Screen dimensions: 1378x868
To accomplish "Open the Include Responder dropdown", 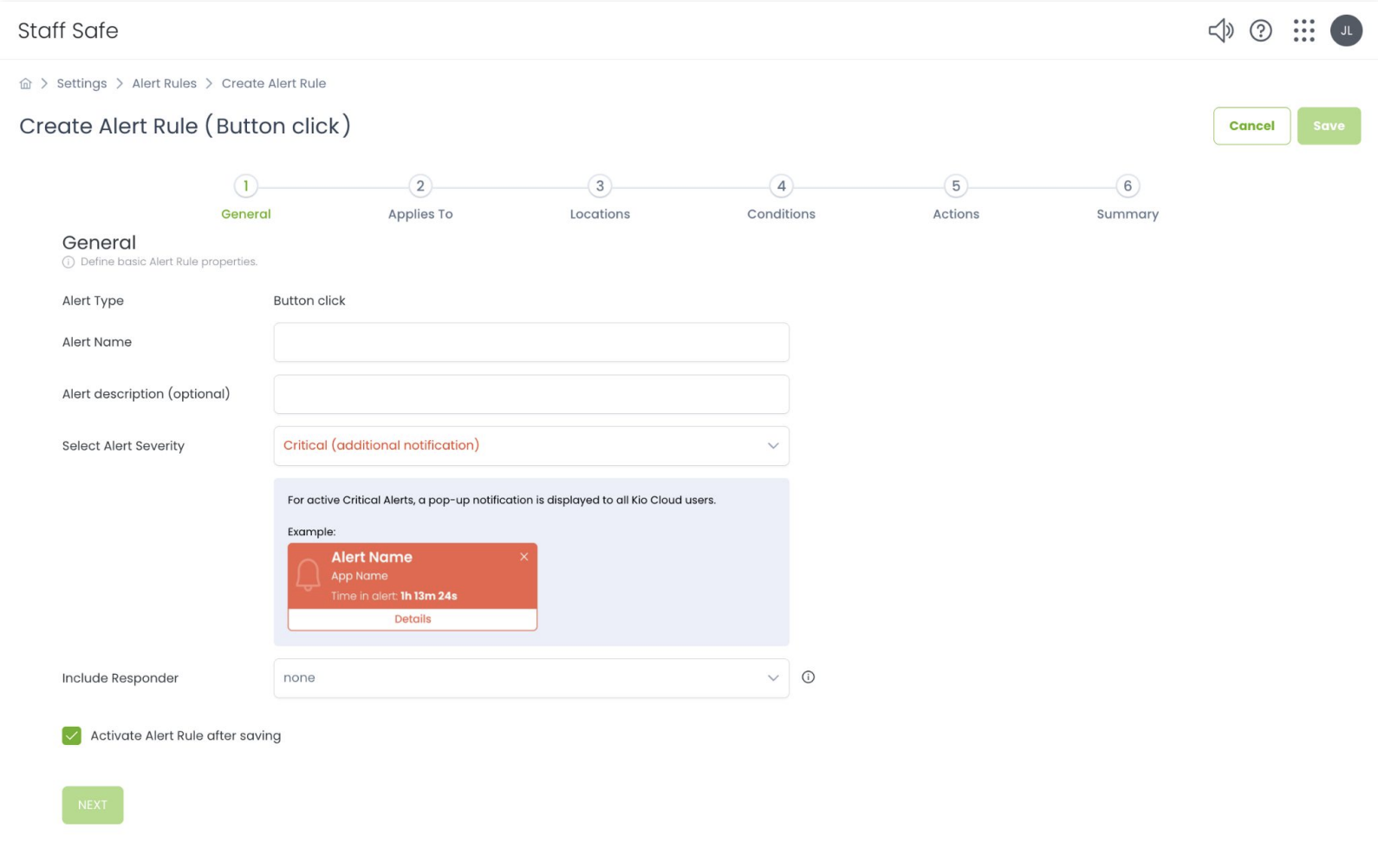I will (530, 678).
